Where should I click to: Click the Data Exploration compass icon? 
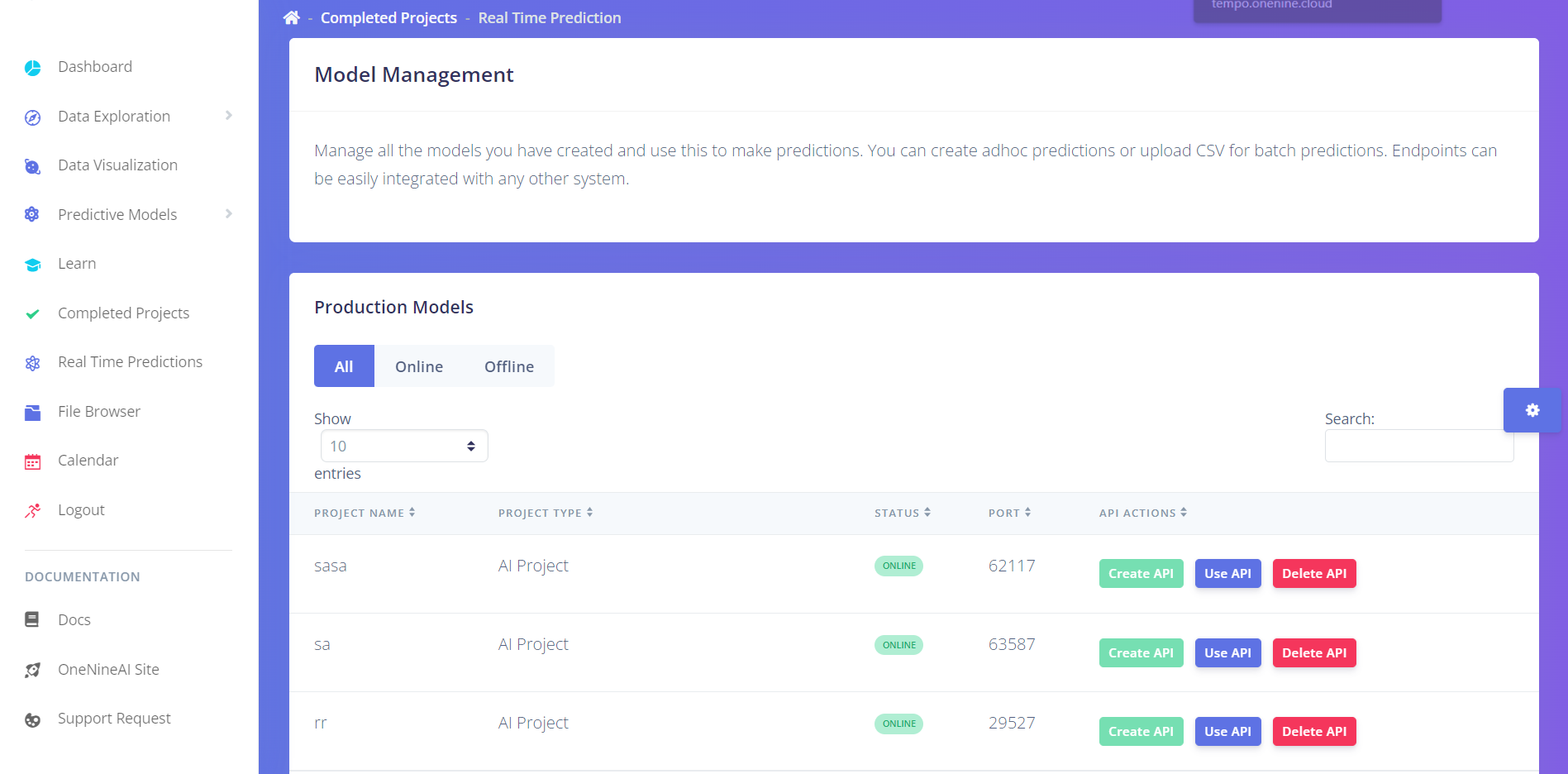[x=32, y=117]
